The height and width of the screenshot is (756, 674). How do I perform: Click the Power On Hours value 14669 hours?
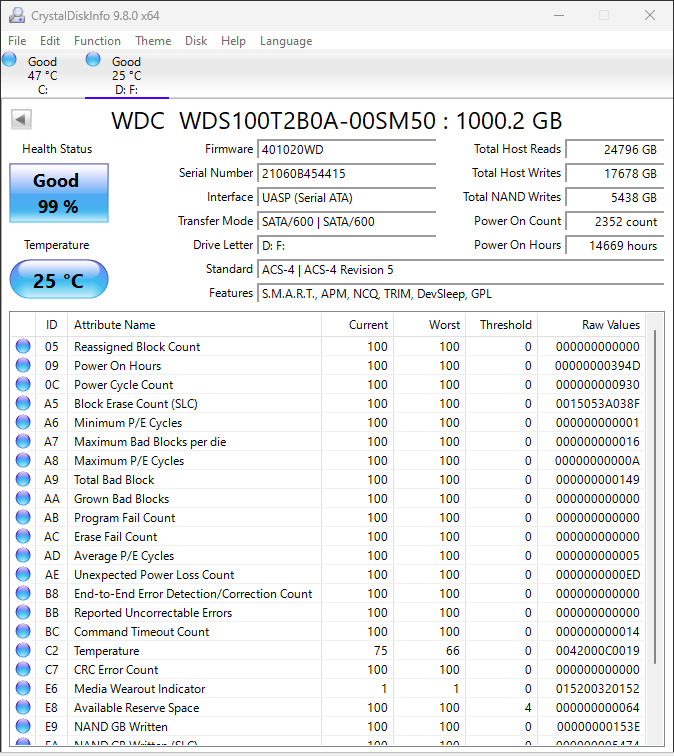tap(615, 246)
